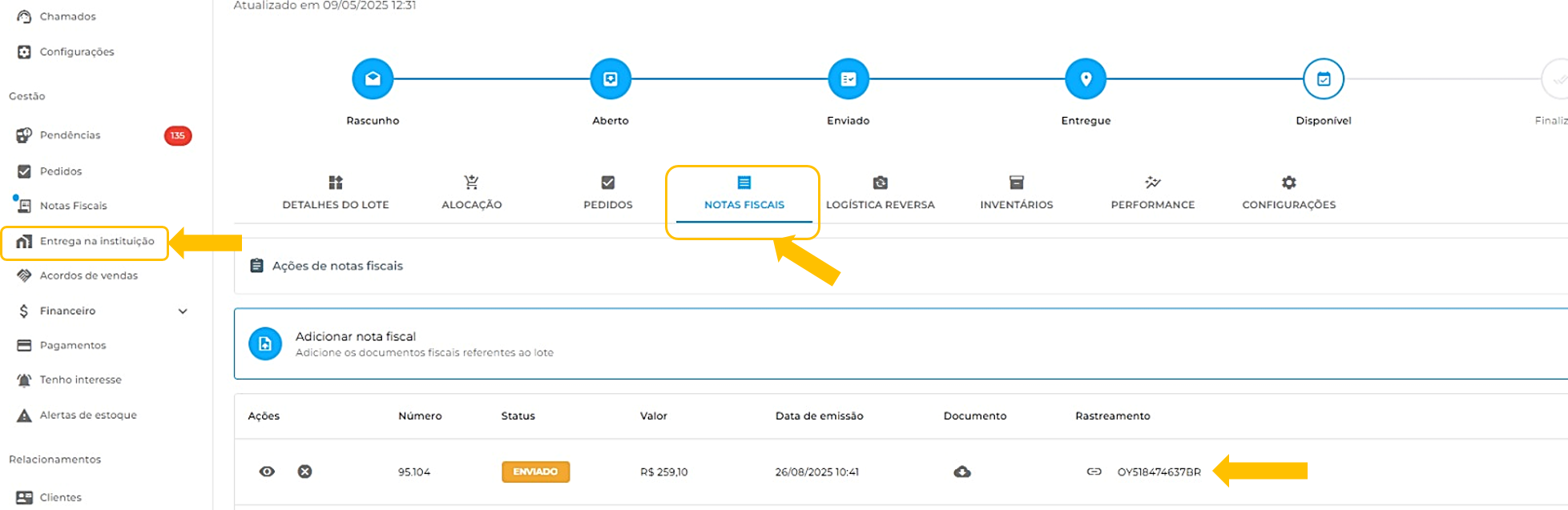Click the ENVIADO status badge

pos(535,472)
